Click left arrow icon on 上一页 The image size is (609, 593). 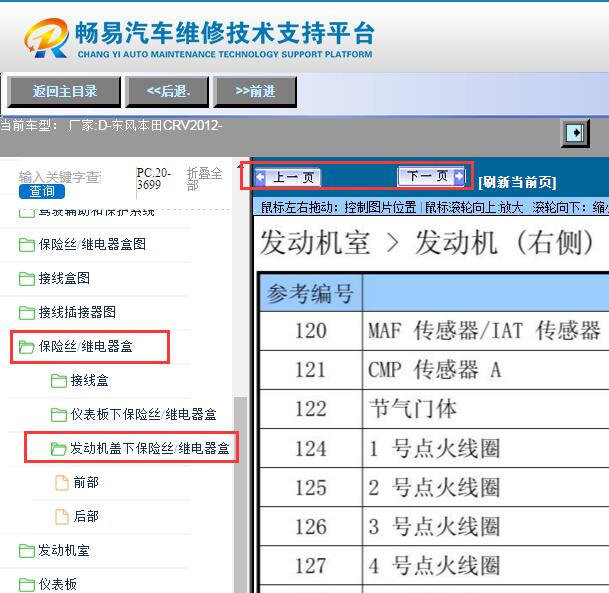(261, 177)
